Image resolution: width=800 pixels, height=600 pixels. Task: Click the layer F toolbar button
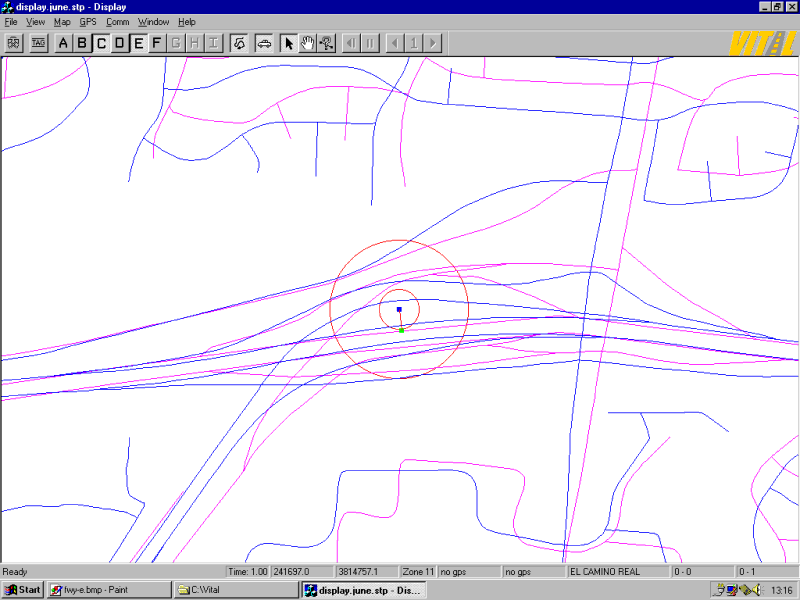pyautogui.click(x=156, y=43)
